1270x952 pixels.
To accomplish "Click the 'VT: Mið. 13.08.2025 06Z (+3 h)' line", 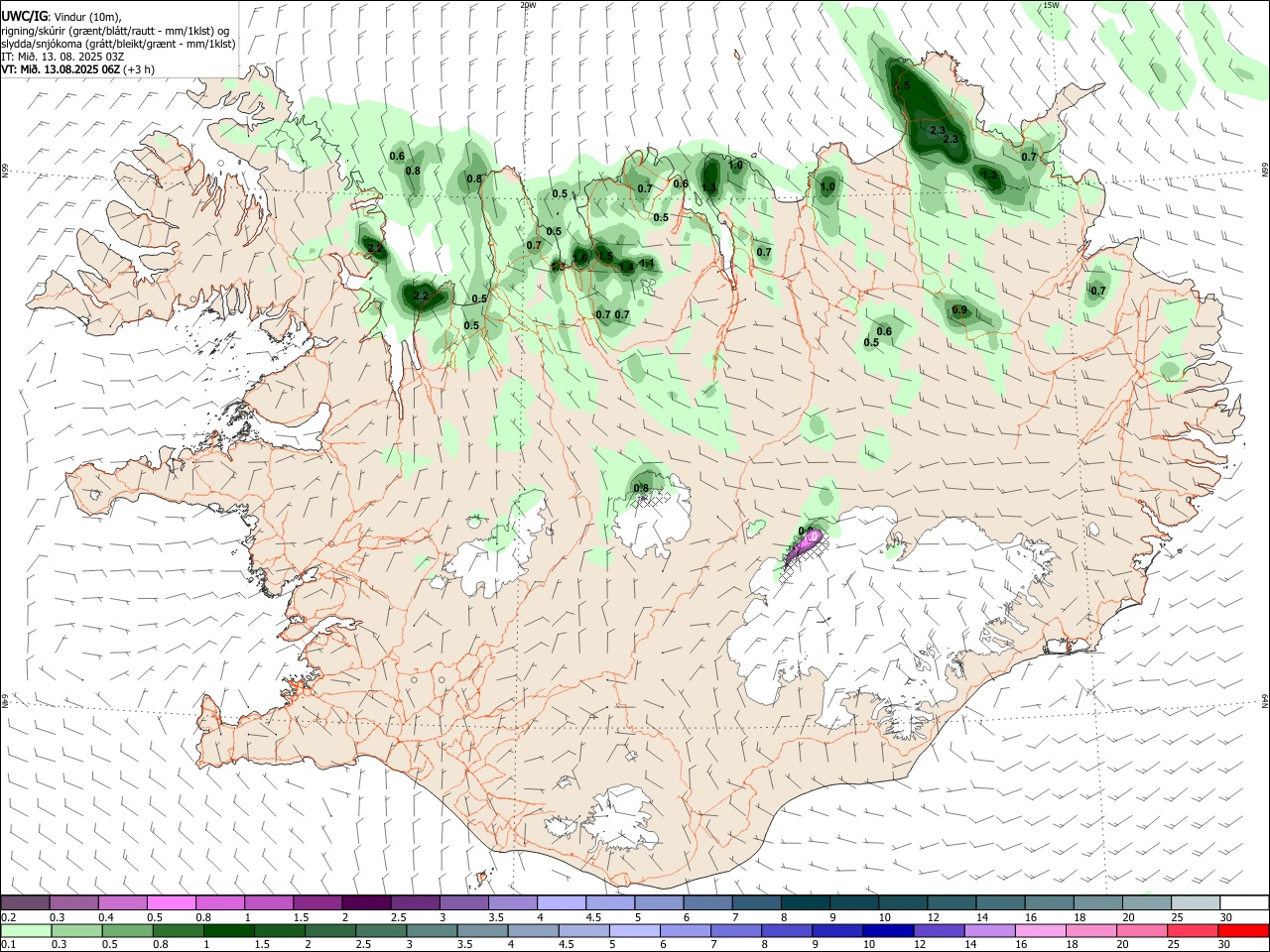I will [x=77, y=69].
